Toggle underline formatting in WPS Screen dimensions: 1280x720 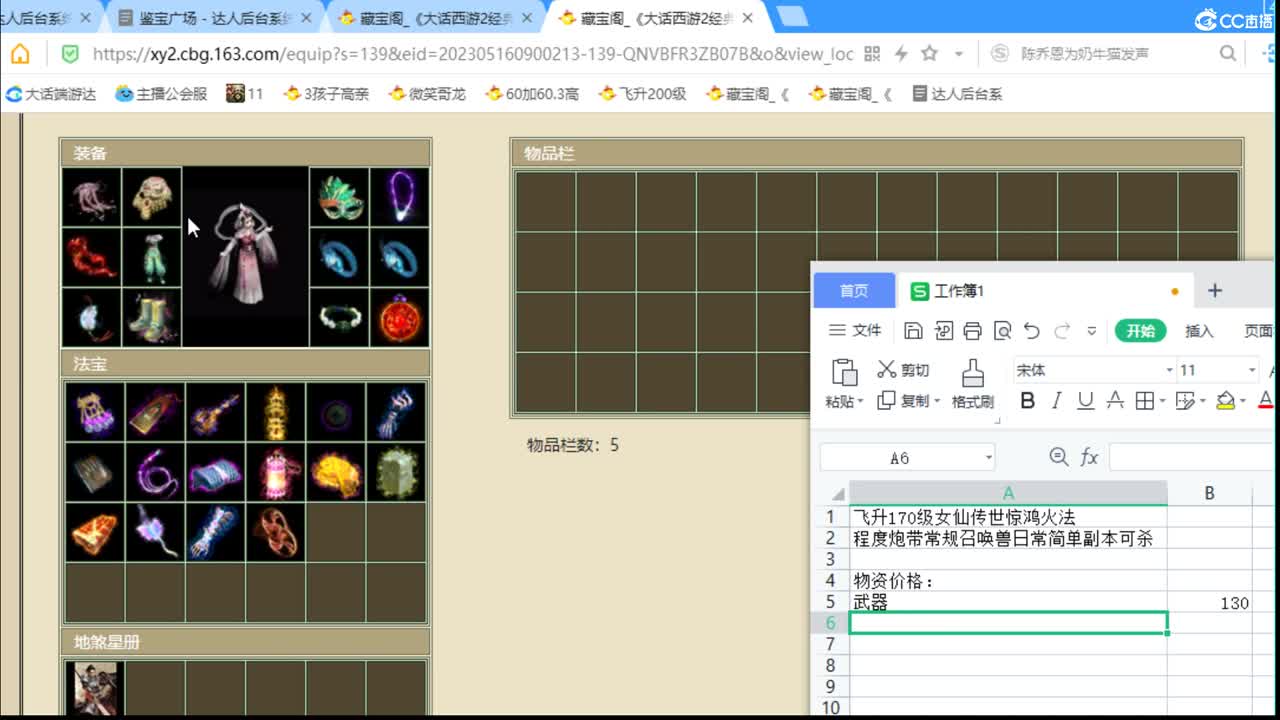[x=1086, y=401]
